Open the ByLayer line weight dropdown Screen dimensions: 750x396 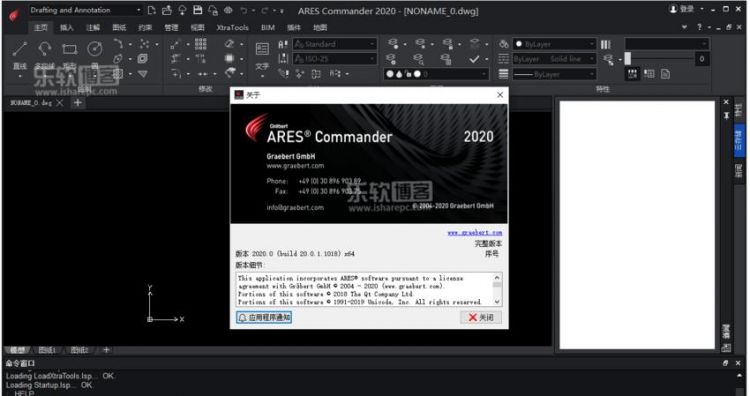(554, 74)
